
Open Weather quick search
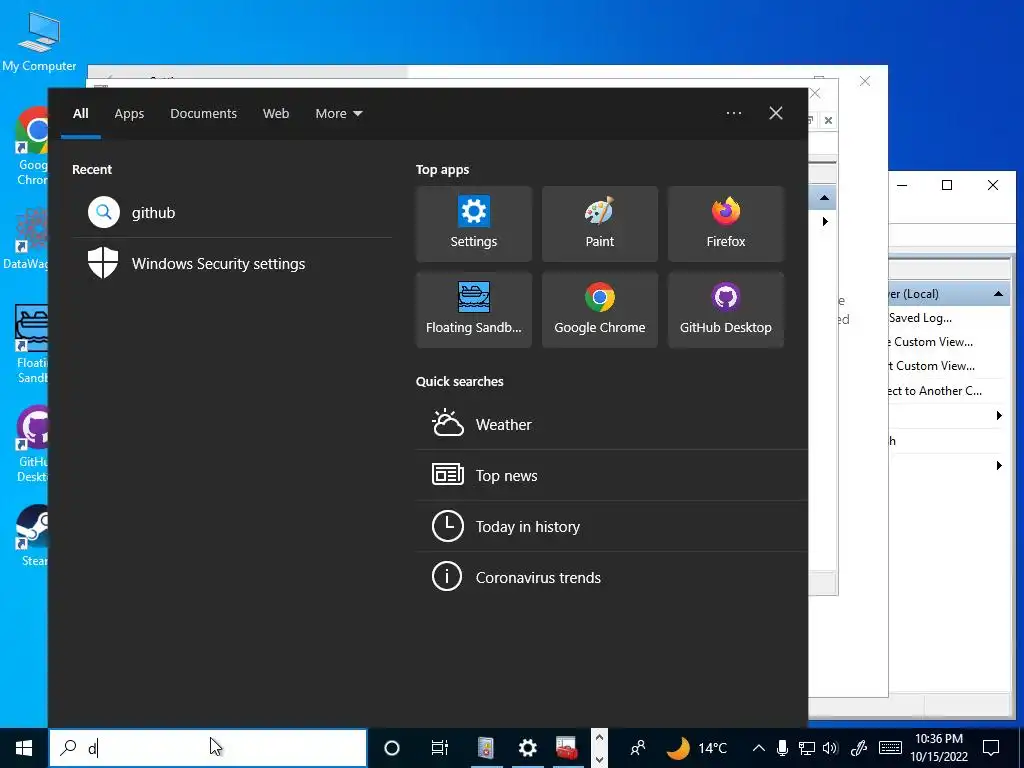tap(612, 424)
